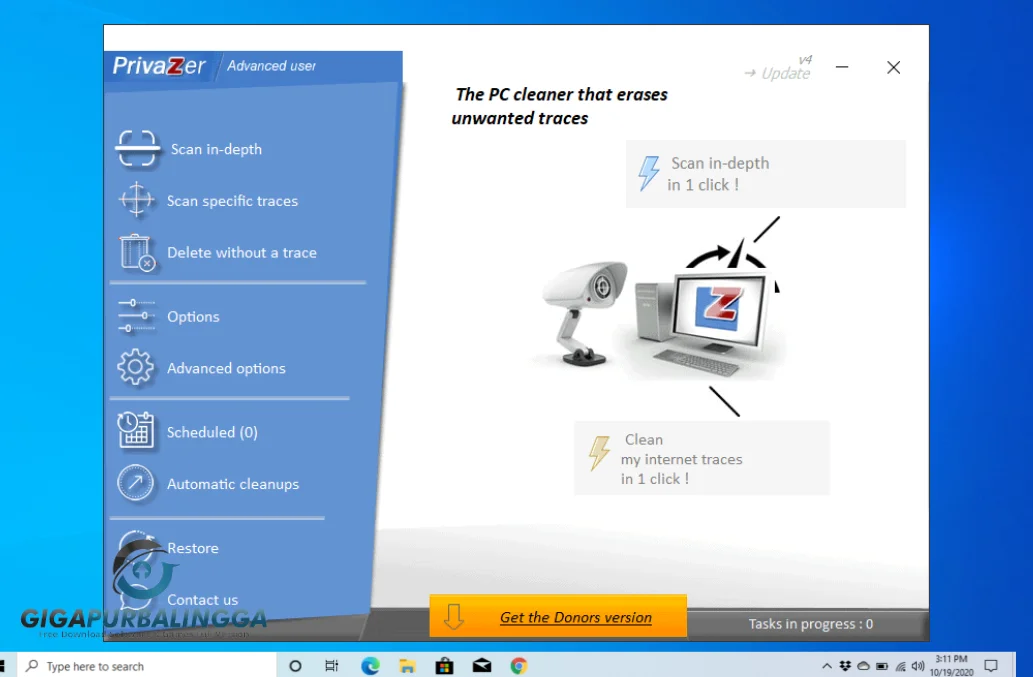This screenshot has width=1033, height=677.
Task: Click OneDrive cloud tray icon
Action: 863,666
